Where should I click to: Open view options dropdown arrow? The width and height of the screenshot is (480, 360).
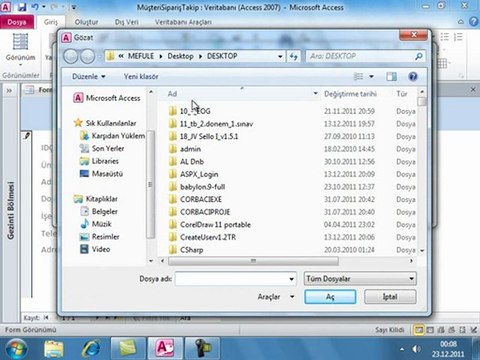click(x=371, y=77)
